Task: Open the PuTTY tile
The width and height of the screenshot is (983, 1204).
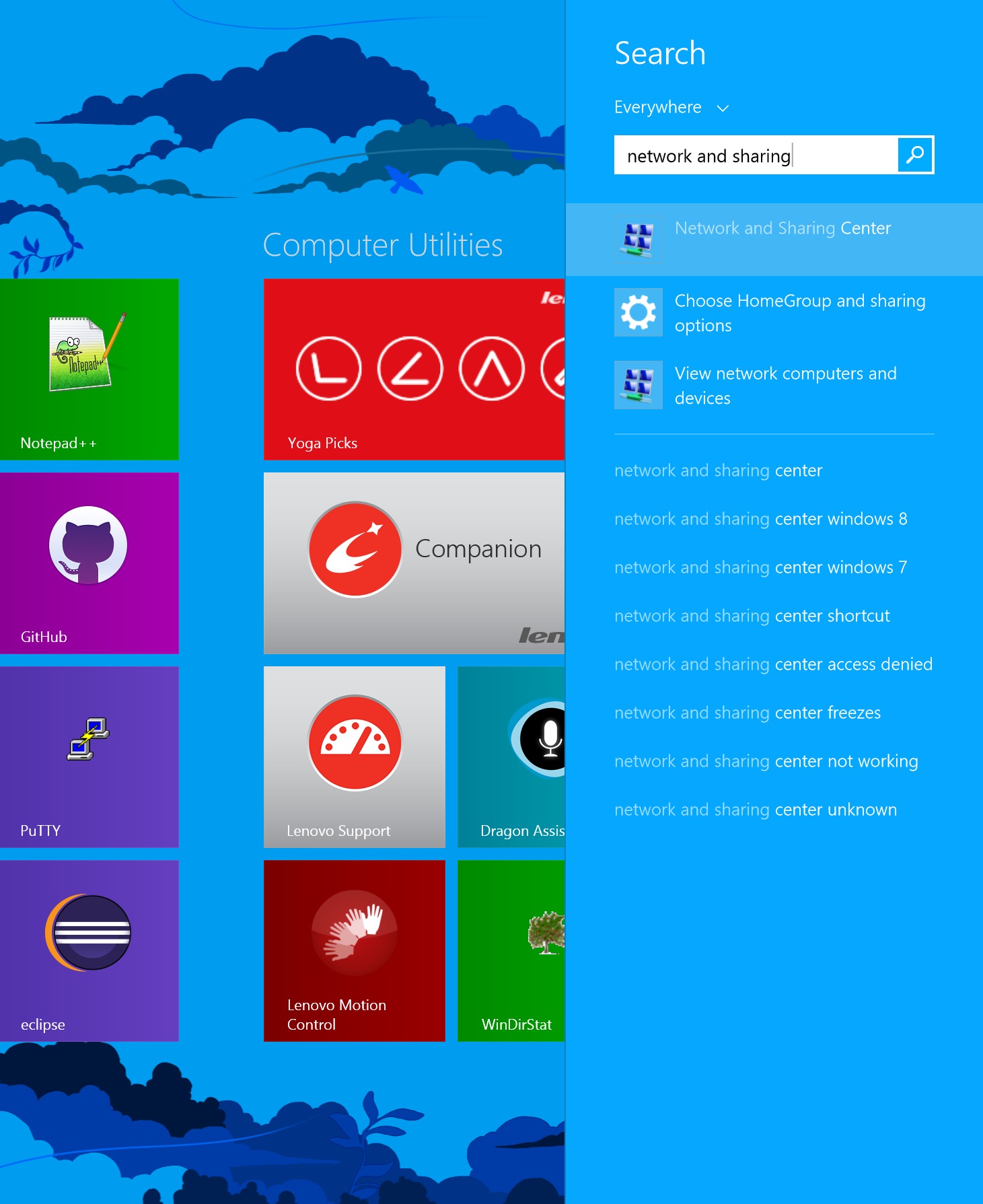Action: [x=89, y=757]
